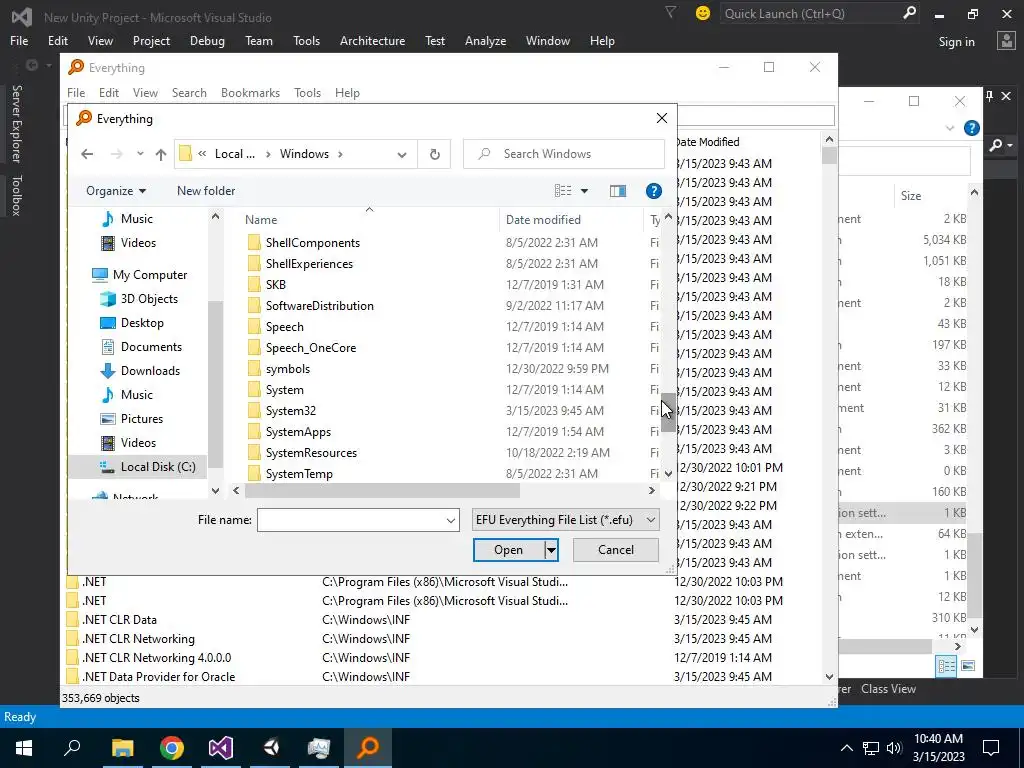Click Sign in link in Visual Studio
The width and height of the screenshot is (1024, 768).
956,42
